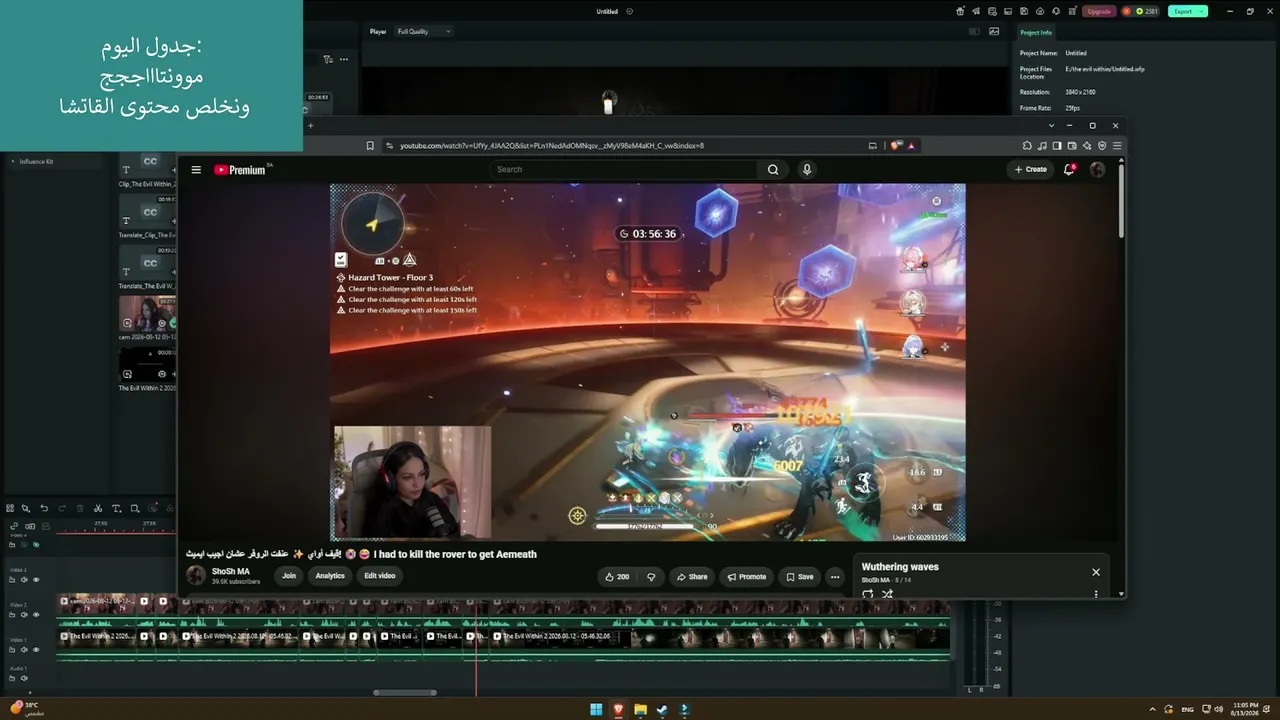This screenshot has width=1280, height=720.
Task: Open Wuthering waves playlist options menu
Action: tap(1096, 594)
